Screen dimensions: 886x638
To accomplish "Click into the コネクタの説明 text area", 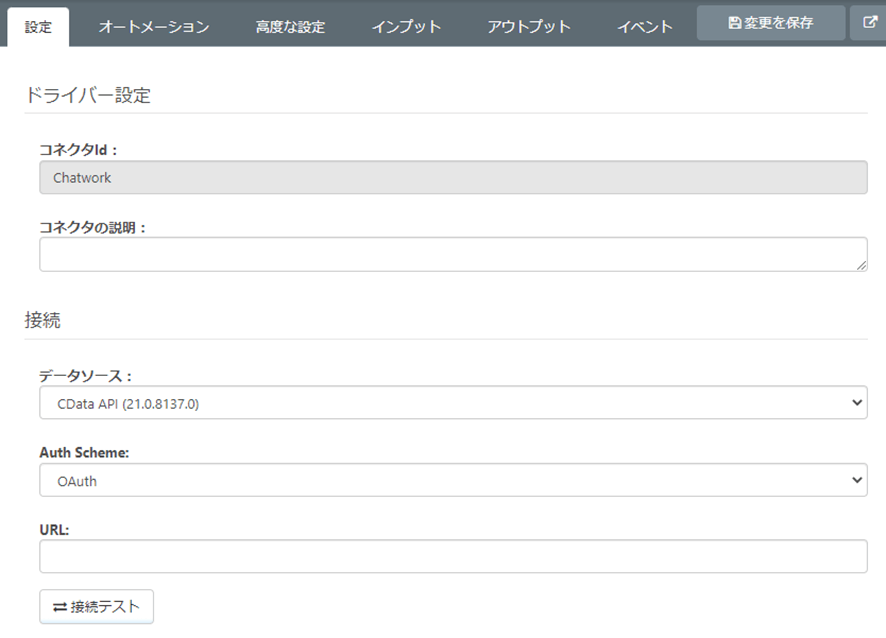I will pos(453,254).
